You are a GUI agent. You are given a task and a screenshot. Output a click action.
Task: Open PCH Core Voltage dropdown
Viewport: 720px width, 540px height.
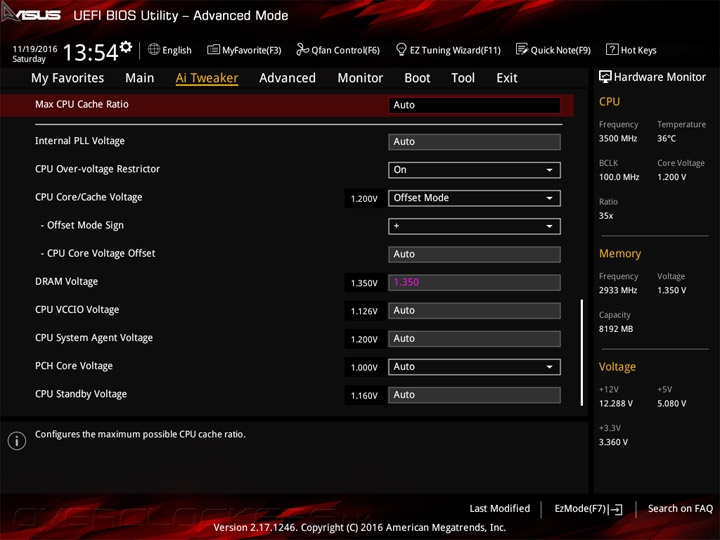pyautogui.click(x=474, y=367)
